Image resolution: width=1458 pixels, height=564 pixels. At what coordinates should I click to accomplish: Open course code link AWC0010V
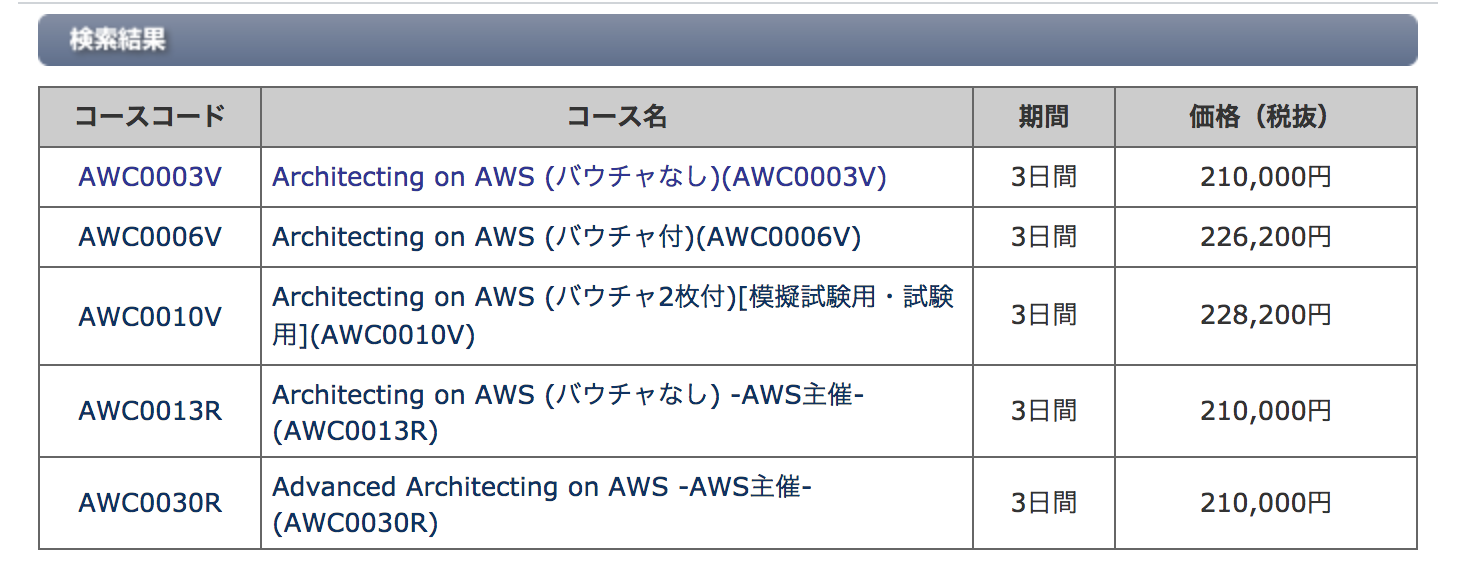150,316
